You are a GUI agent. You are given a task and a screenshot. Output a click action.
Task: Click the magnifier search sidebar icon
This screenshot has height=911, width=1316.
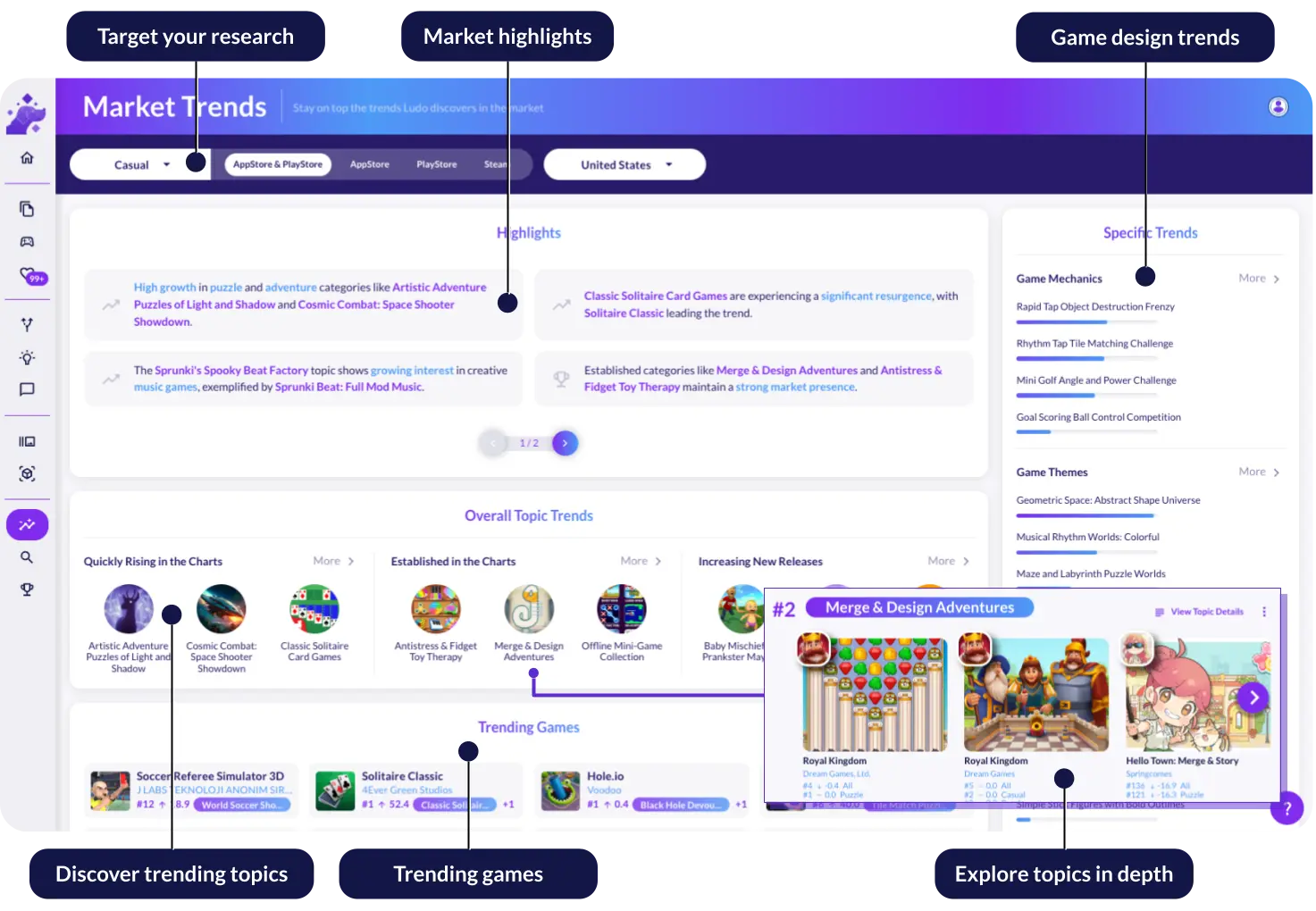[x=27, y=557]
